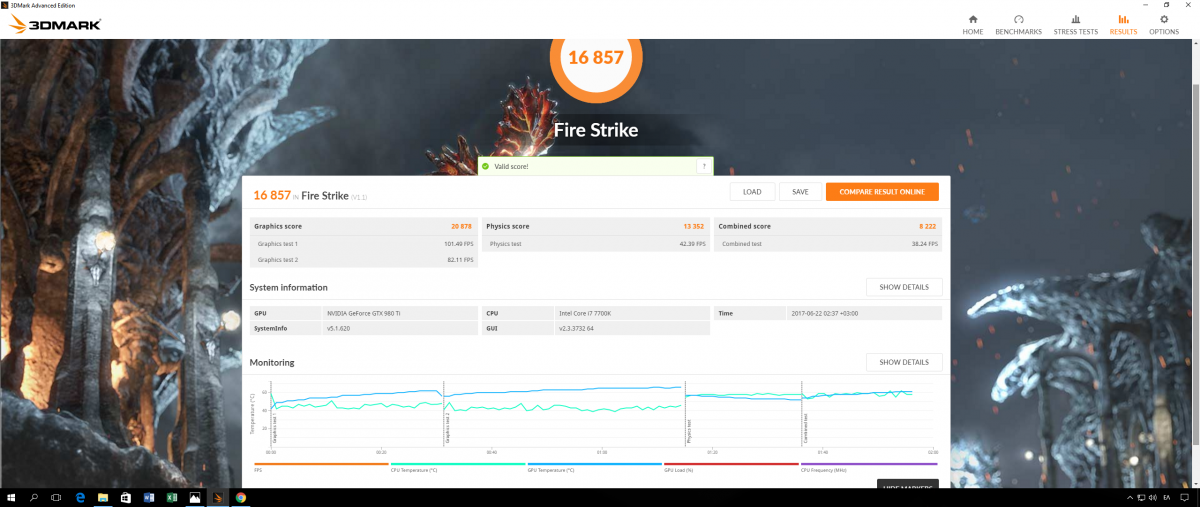Click COMPARE RESULT ONLINE button
This screenshot has width=1200, height=507.
(882, 192)
